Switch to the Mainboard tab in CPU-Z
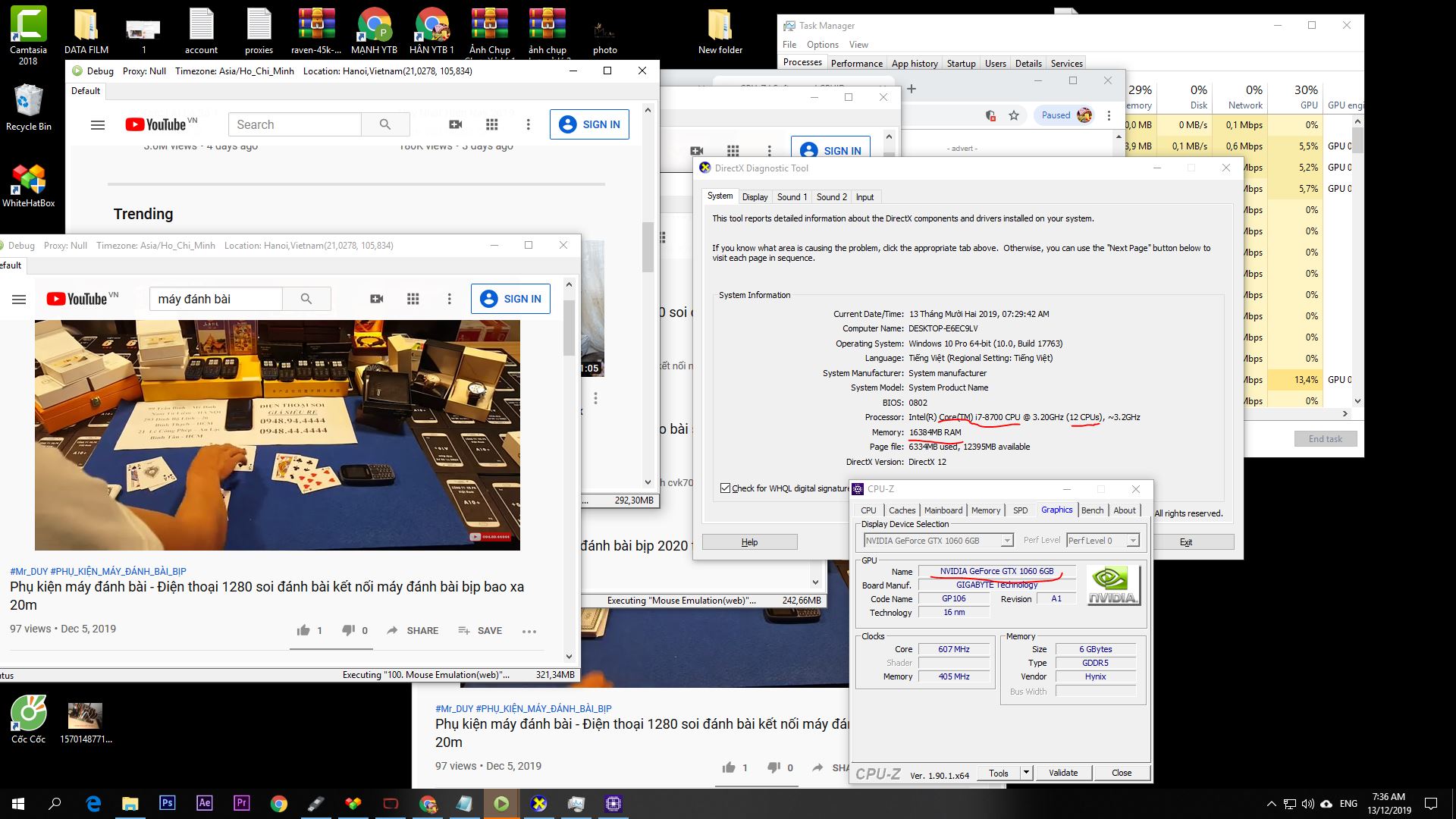 943,510
